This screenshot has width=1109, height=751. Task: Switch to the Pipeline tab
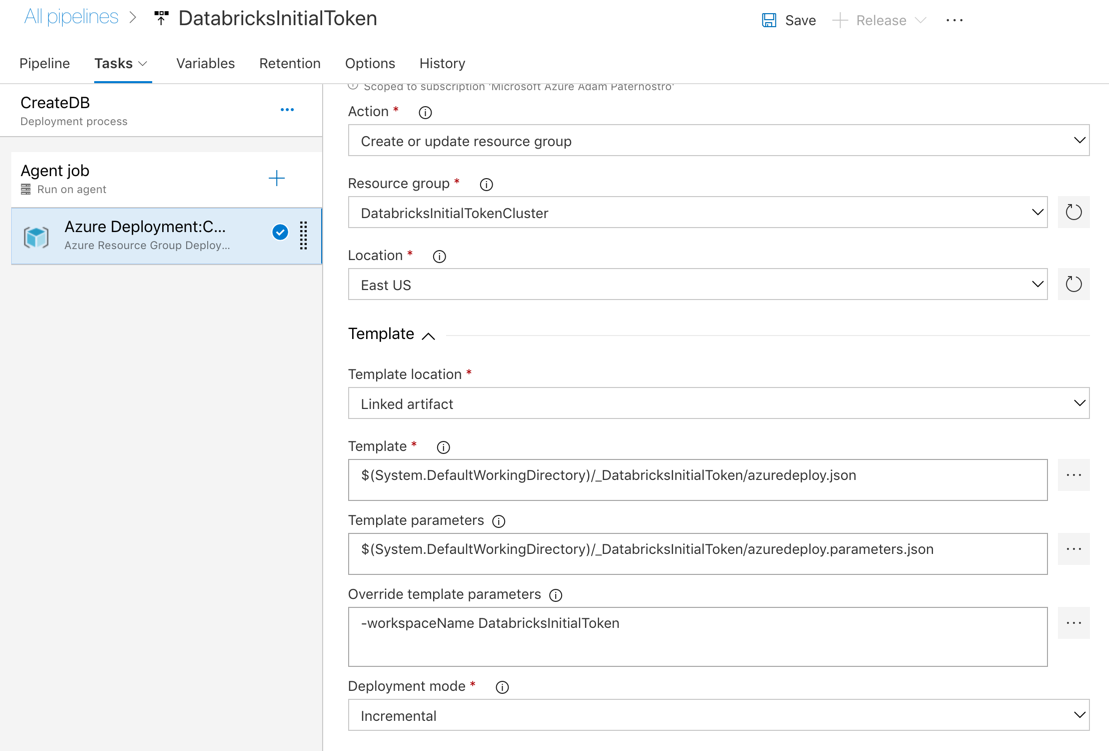(45, 64)
